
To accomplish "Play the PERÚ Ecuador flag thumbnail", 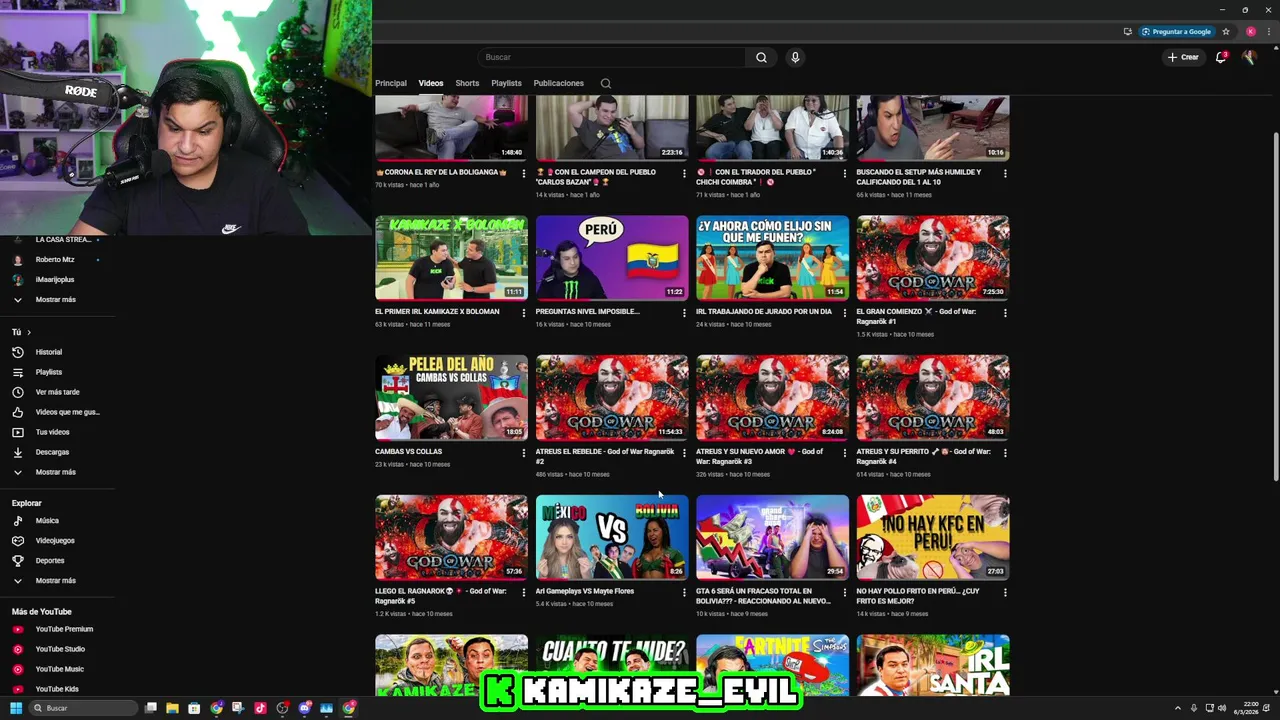I will (612, 257).
